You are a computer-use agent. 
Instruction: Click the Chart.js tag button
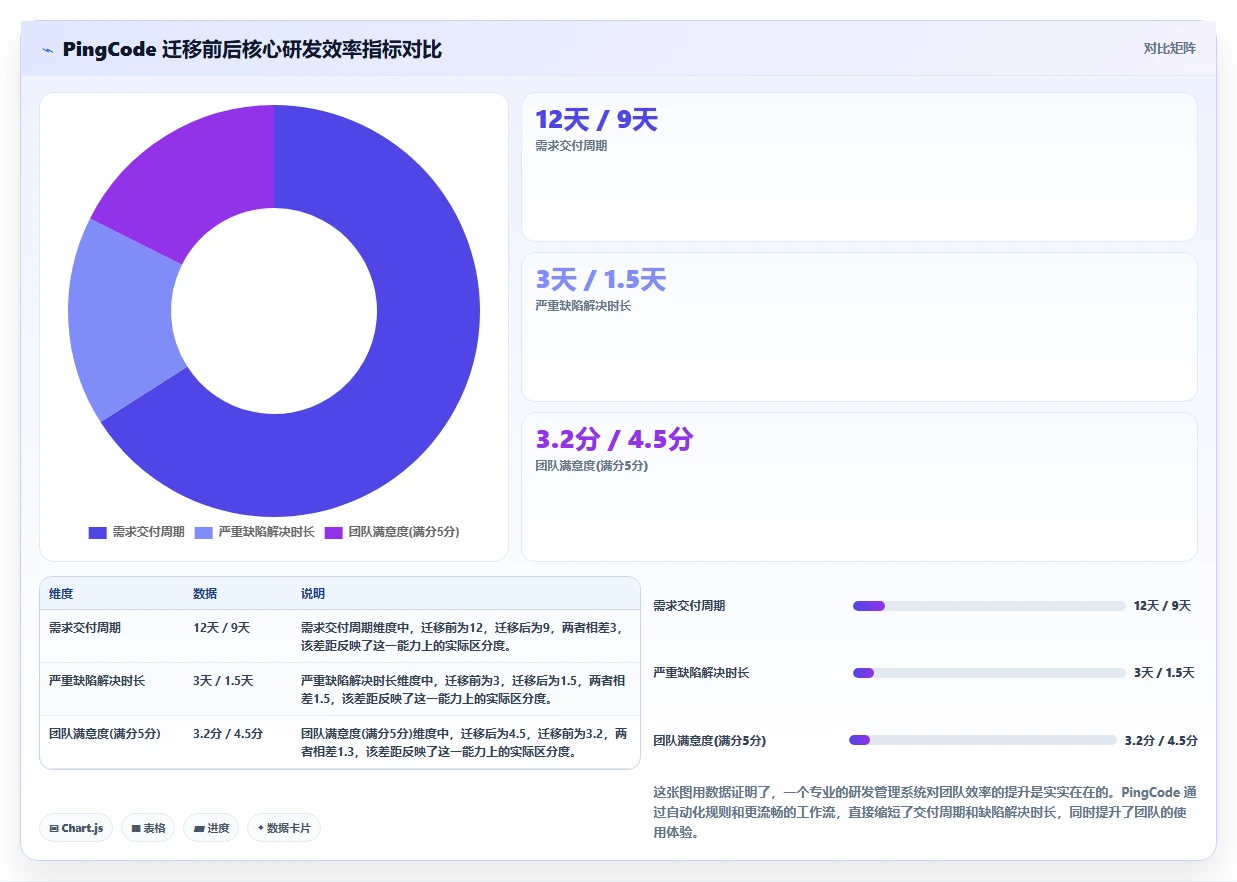click(x=76, y=828)
